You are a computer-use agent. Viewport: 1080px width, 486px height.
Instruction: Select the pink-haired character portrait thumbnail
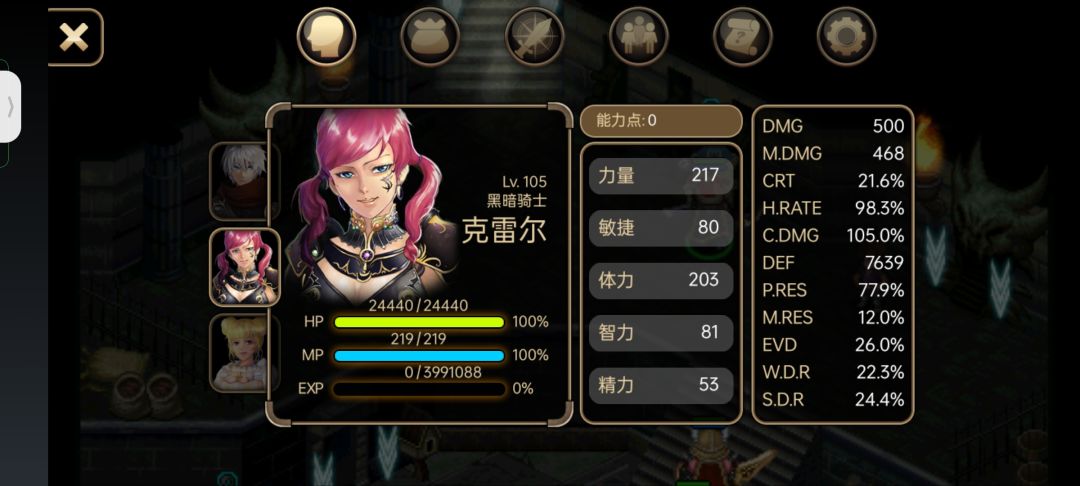pos(245,267)
